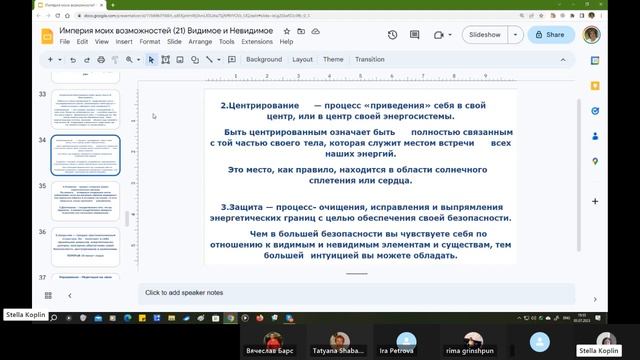640x360 pixels.
Task: Open the Transition panel
Action: point(369,60)
